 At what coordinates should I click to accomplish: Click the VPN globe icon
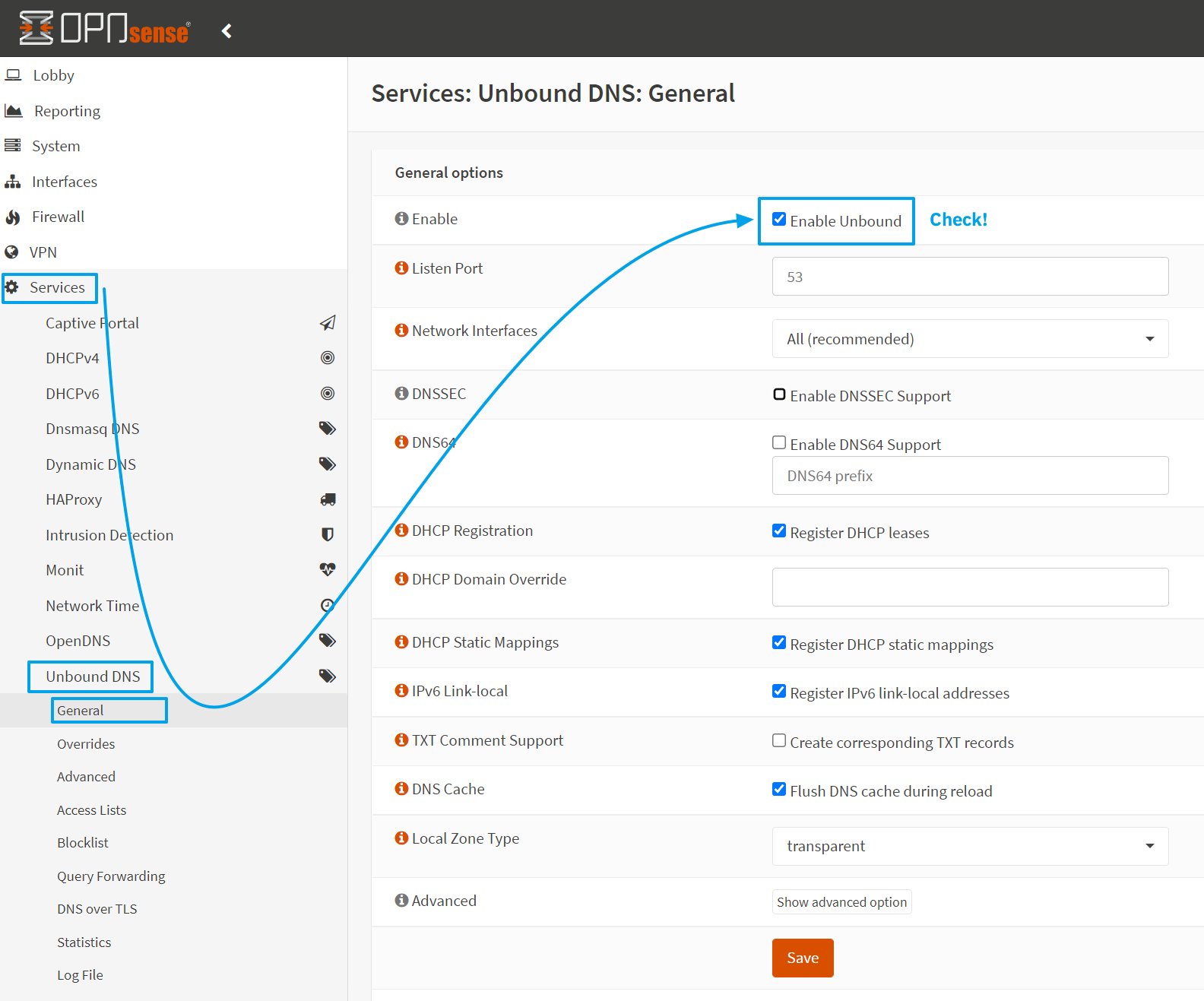(11, 252)
